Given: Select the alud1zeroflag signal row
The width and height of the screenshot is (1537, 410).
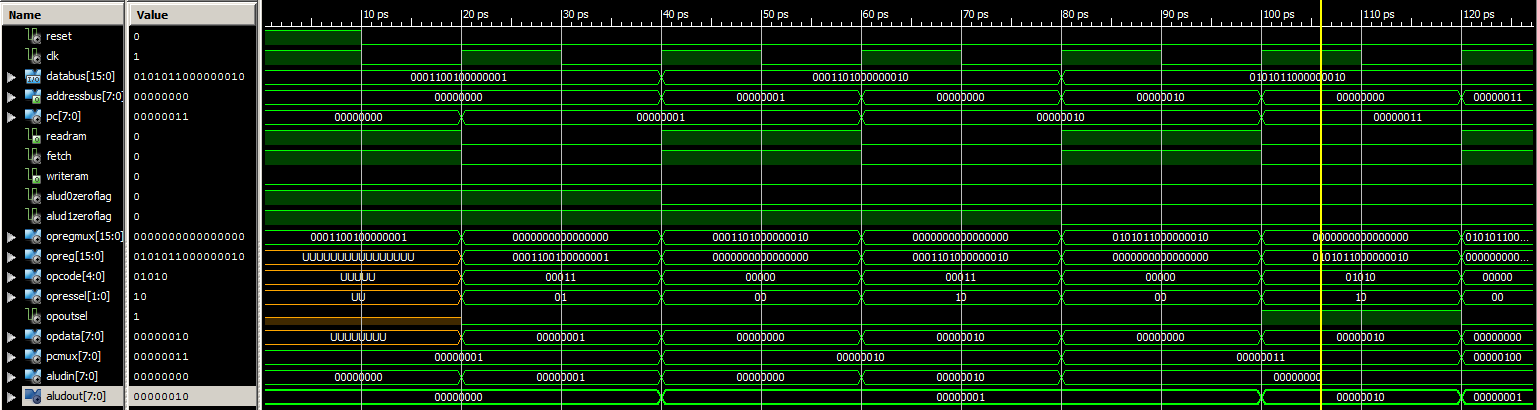Looking at the screenshot, I should pyautogui.click(x=76, y=216).
